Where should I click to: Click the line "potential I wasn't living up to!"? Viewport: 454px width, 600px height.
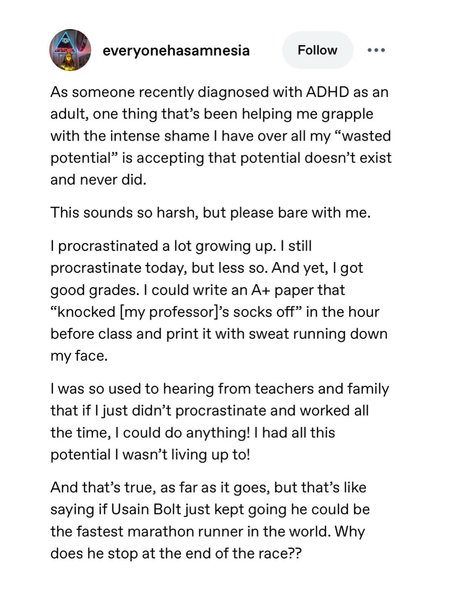pyautogui.click(x=150, y=455)
